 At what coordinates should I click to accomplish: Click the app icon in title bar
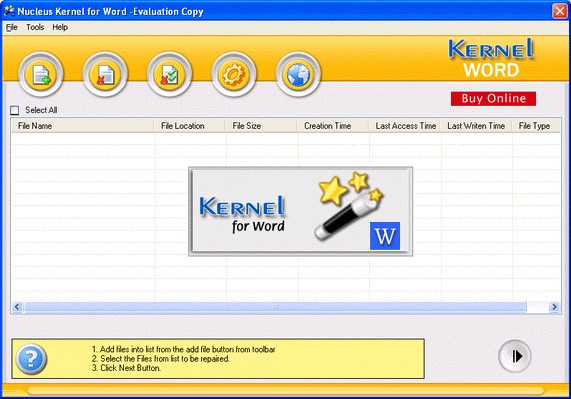click(9, 11)
